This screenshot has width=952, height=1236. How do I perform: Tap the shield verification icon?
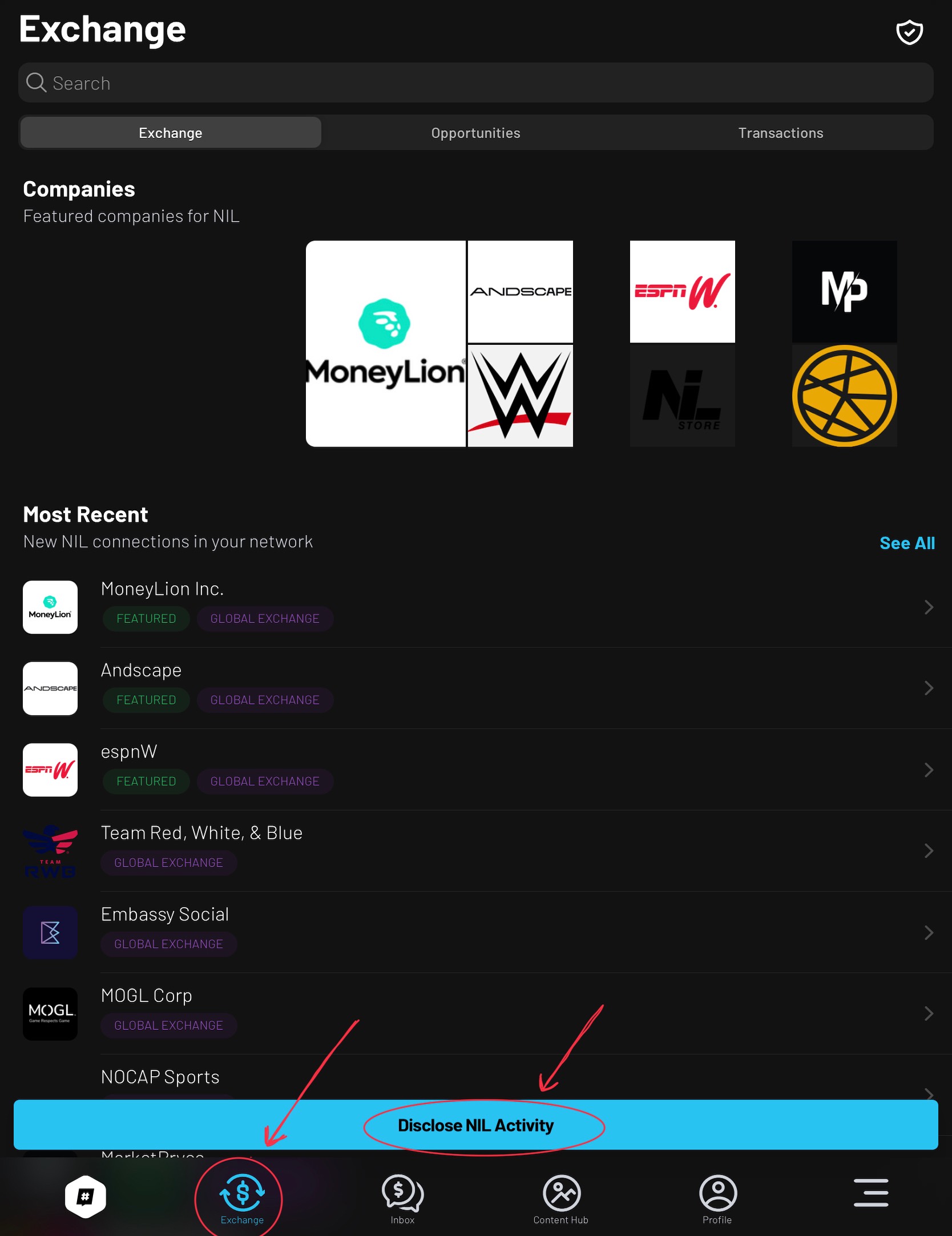(x=909, y=32)
